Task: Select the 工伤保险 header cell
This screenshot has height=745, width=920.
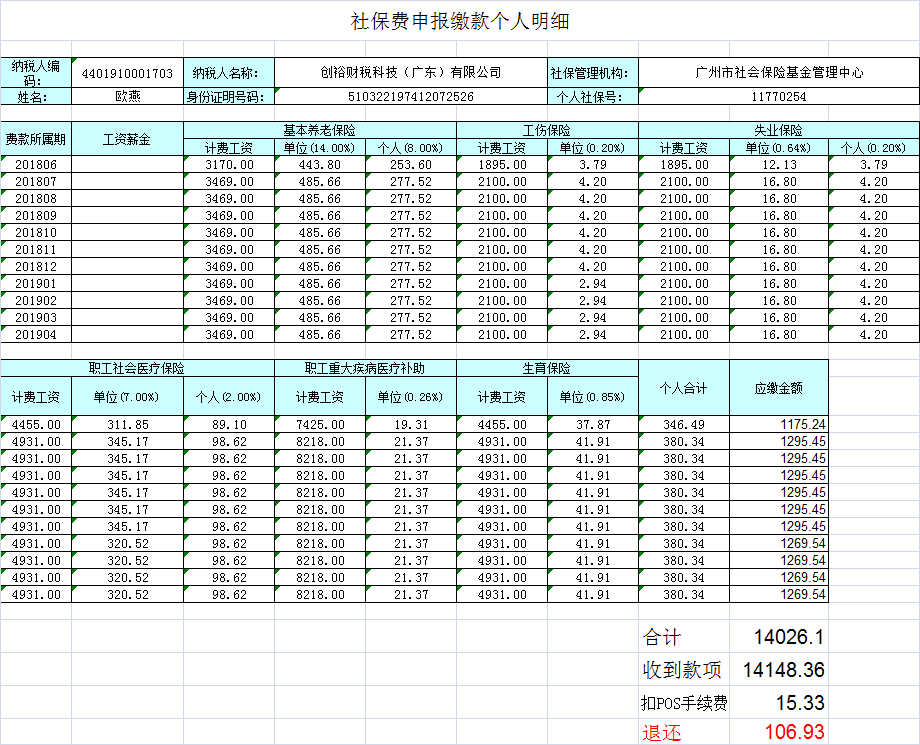Action: pos(547,131)
